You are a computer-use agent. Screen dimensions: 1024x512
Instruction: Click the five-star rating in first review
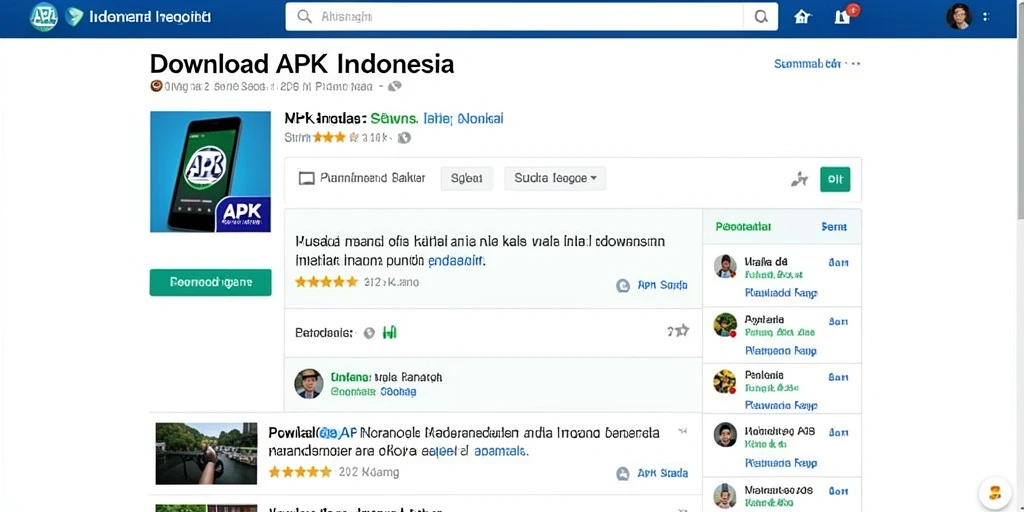pyautogui.click(x=327, y=282)
